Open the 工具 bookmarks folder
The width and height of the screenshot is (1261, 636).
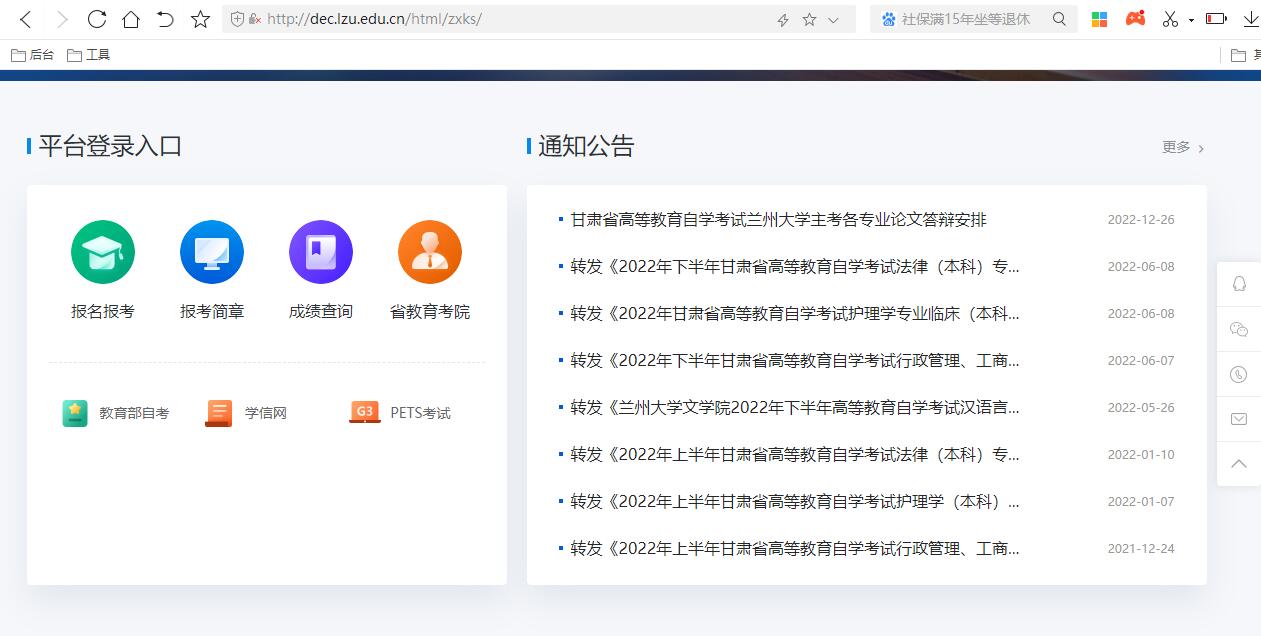point(88,55)
